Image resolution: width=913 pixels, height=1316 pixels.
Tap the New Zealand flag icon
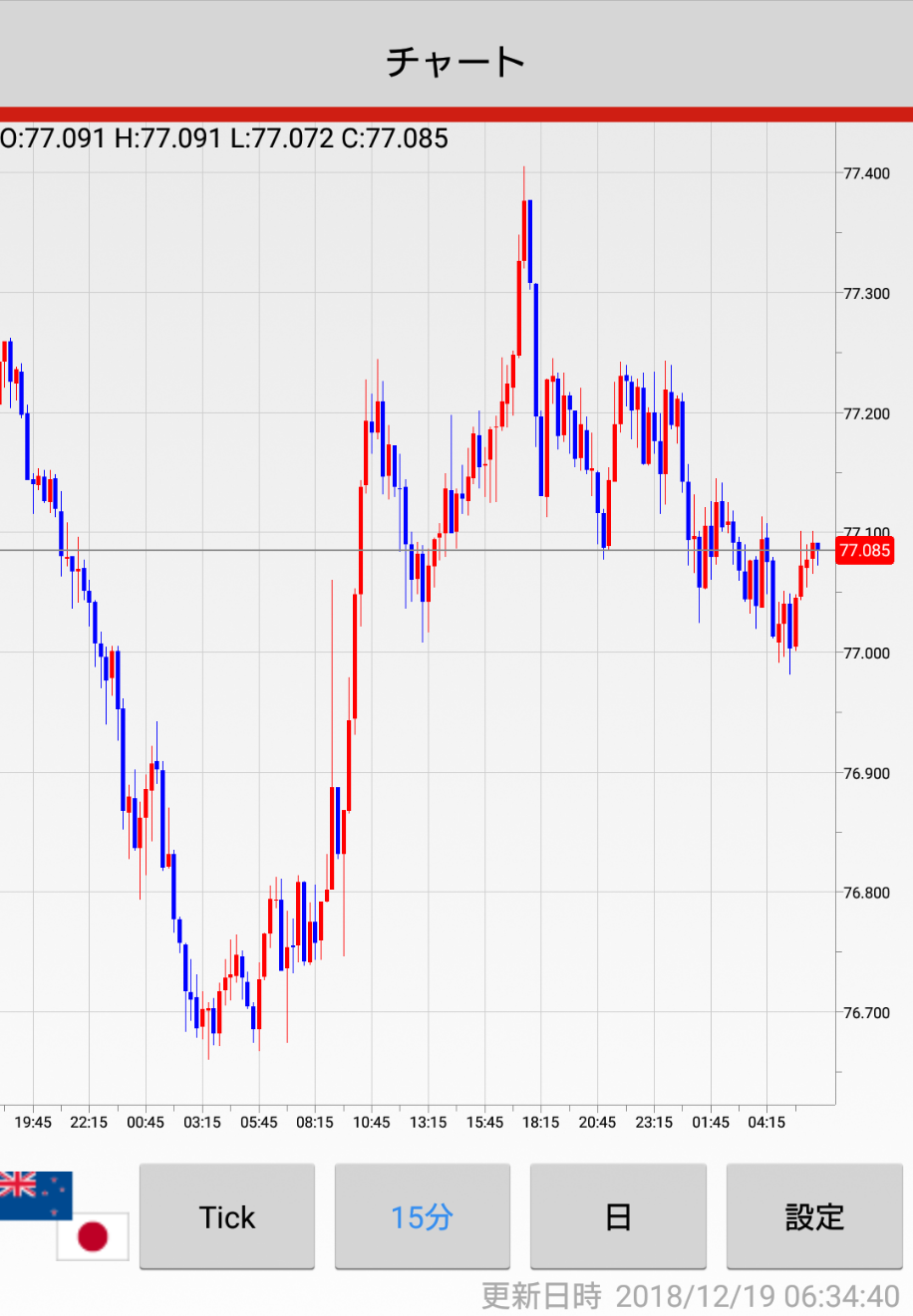pos(36,1194)
